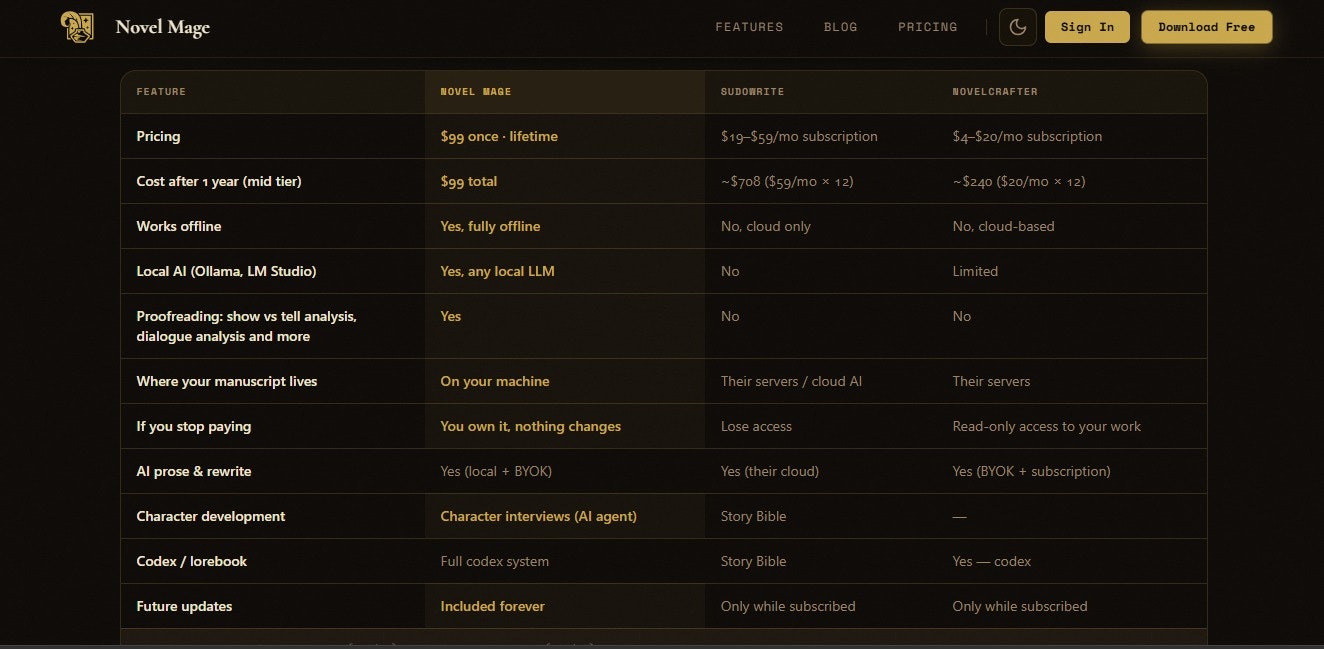Click 'Character interviews (AI agent)' cell
The height and width of the screenshot is (649, 1324).
[x=539, y=516]
